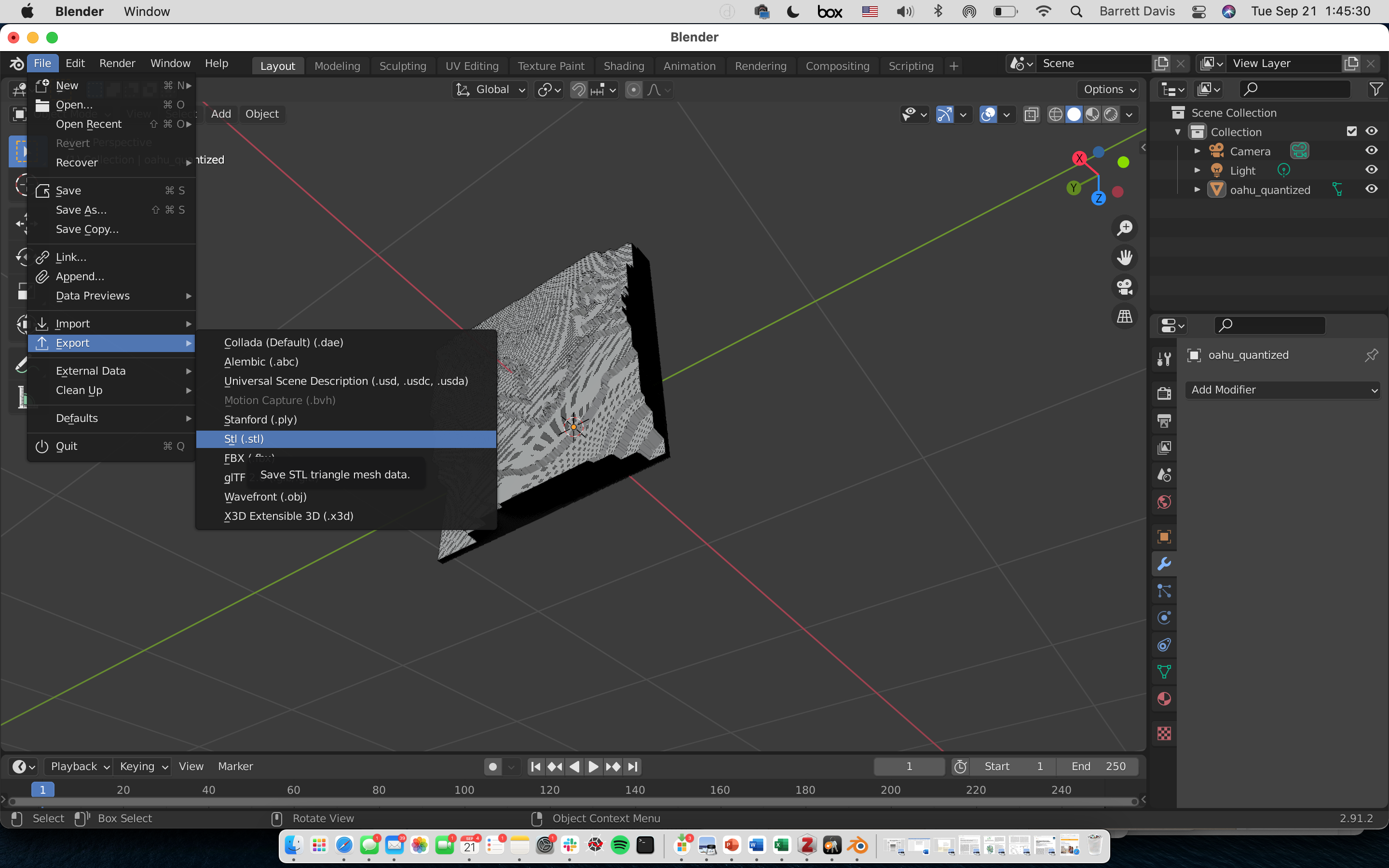The width and height of the screenshot is (1389, 868).
Task: Expand the Camera tree item
Action: tap(1197, 151)
